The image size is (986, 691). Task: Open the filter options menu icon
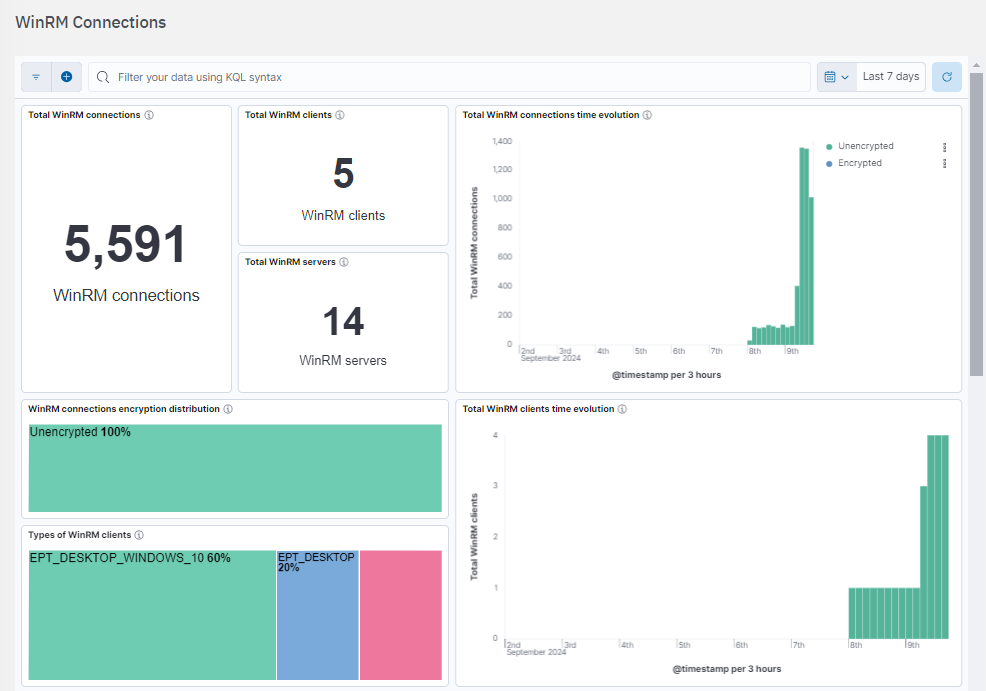36,77
